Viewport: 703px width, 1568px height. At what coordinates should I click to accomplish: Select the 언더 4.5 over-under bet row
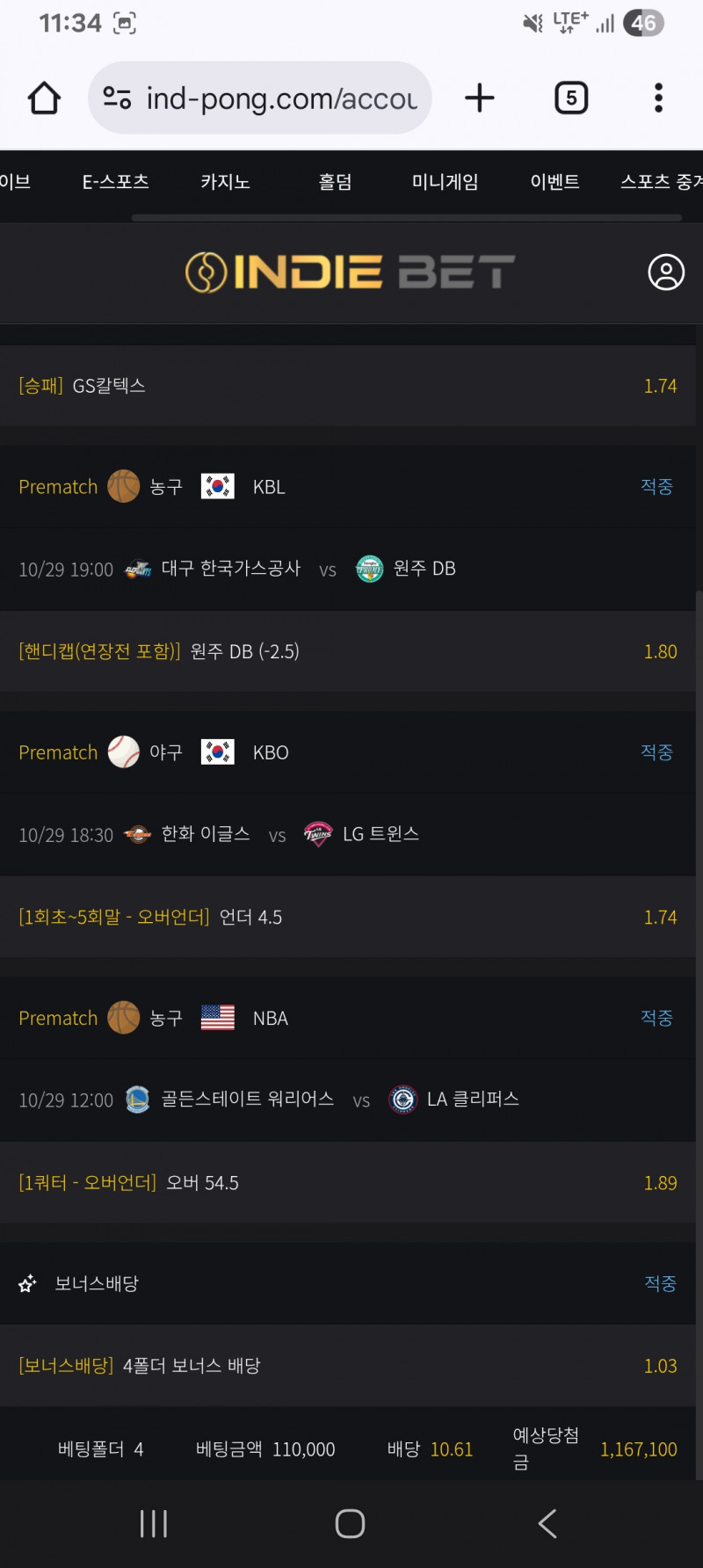coord(348,917)
